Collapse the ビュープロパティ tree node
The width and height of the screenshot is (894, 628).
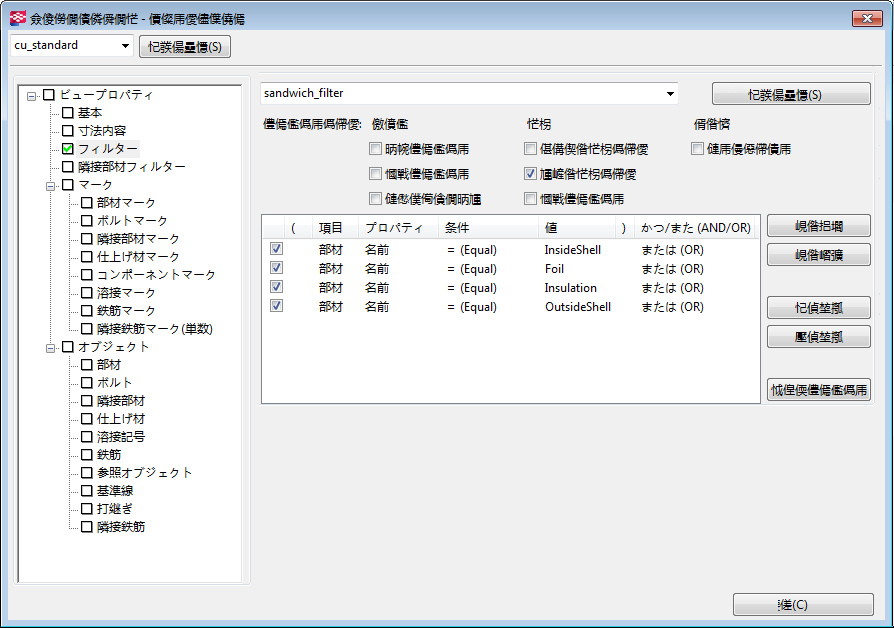[x=32, y=96]
